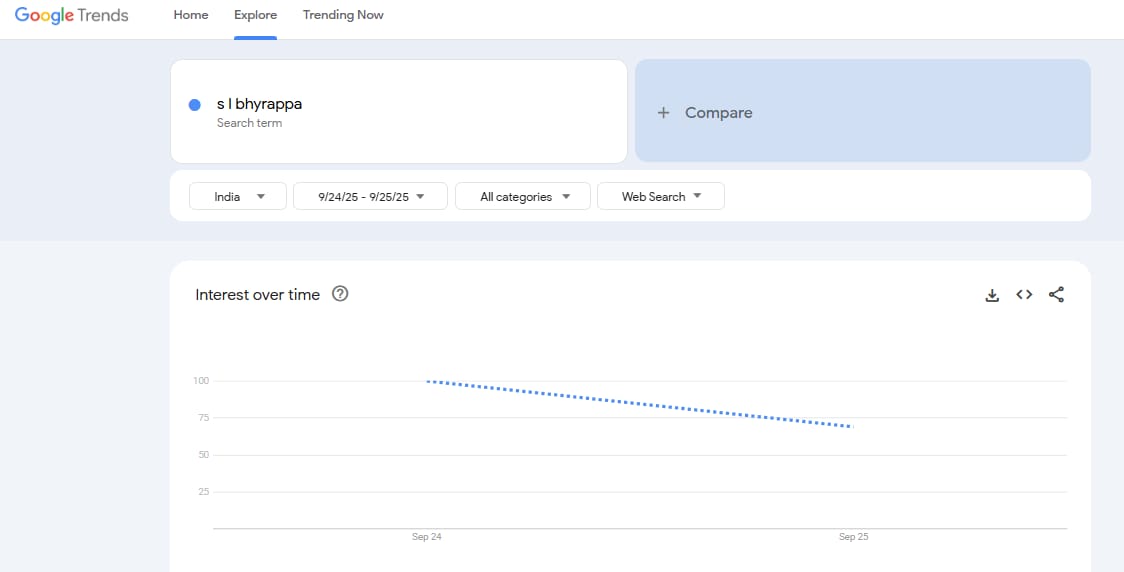Click the Google Trends logo
This screenshot has width=1124, height=572.
(x=72, y=15)
